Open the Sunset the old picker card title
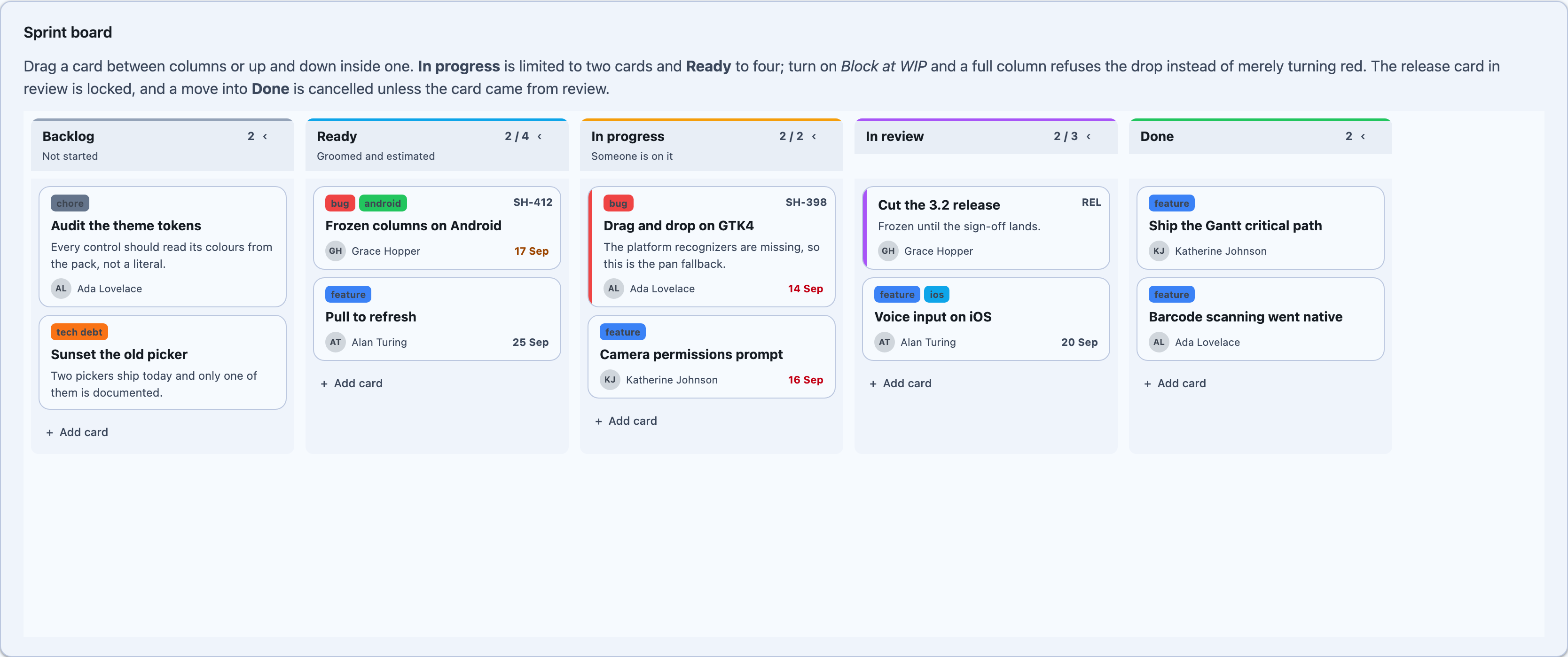1568x657 pixels. (119, 355)
